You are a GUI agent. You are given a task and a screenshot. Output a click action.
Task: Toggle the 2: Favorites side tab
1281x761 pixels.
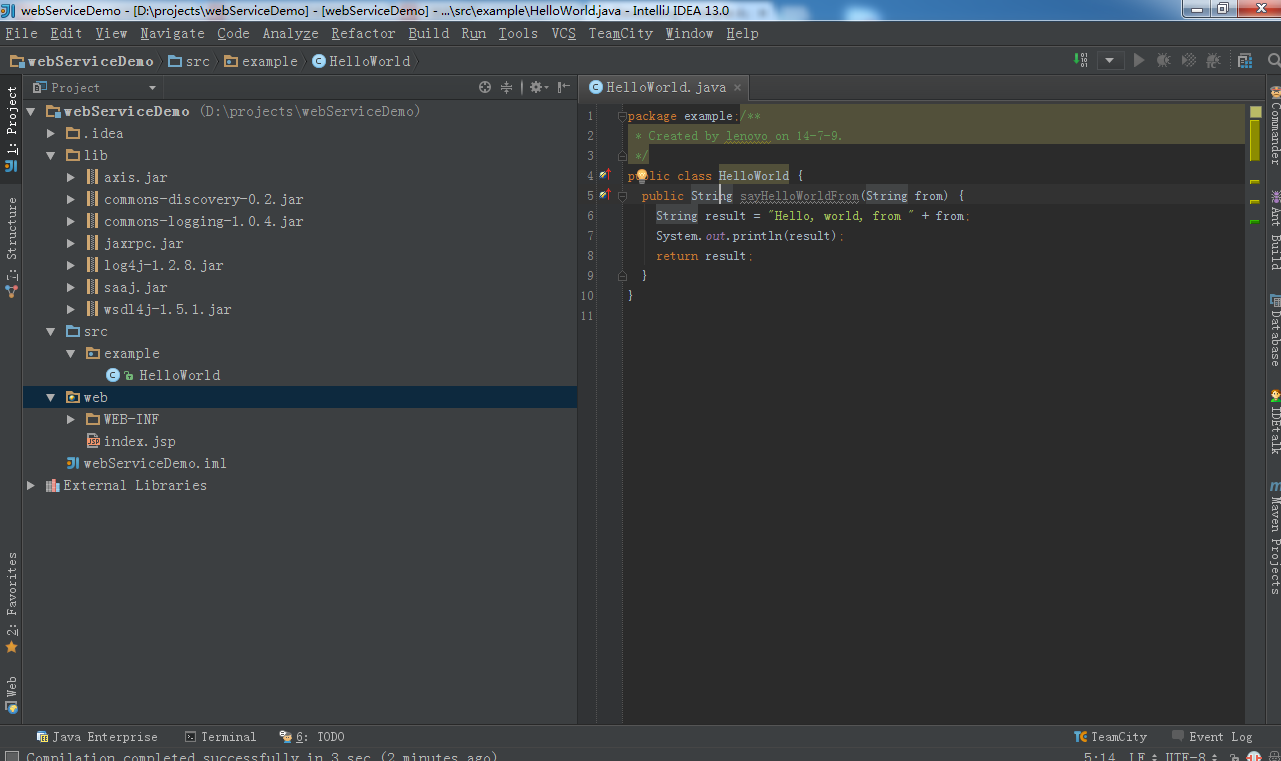point(11,603)
